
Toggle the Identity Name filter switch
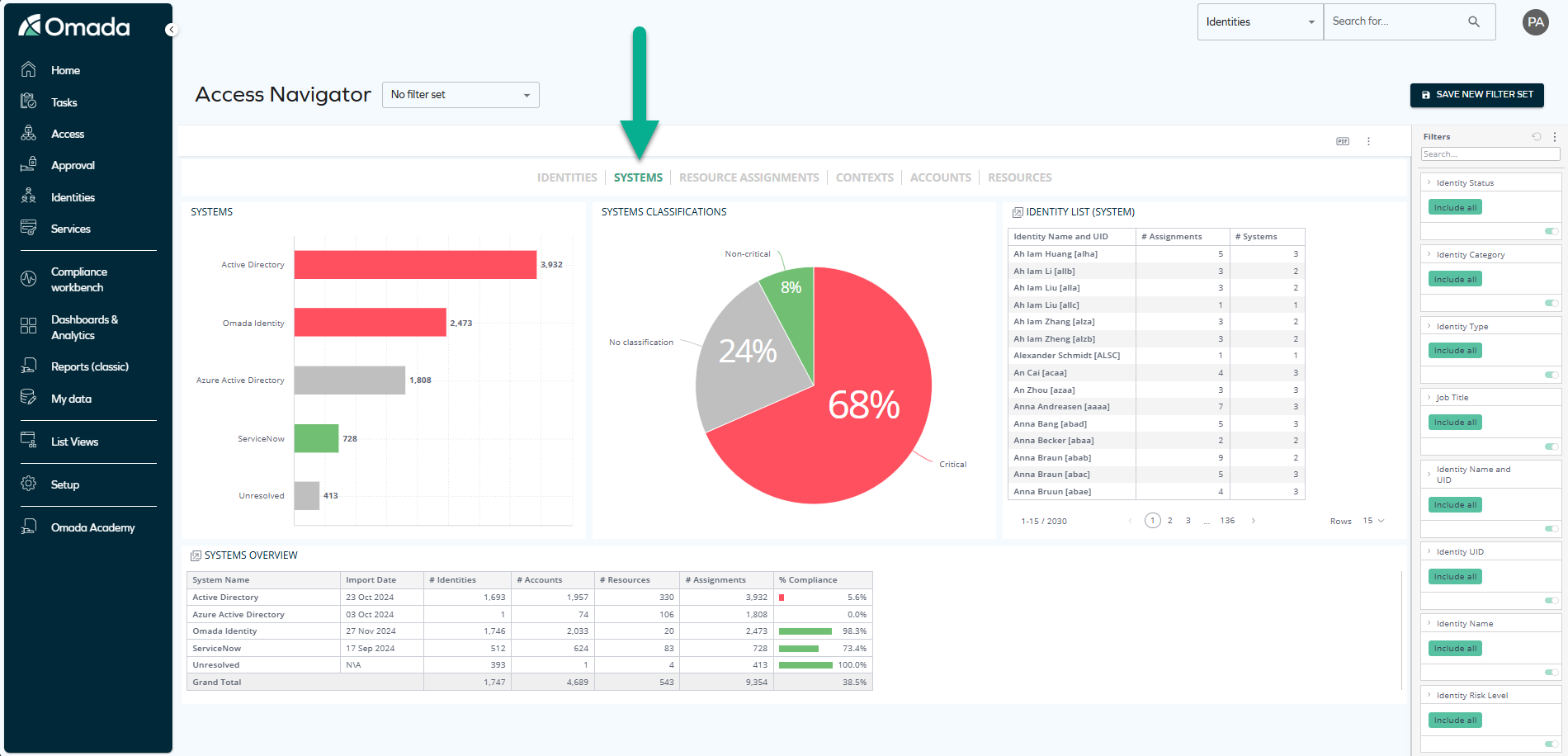1551,672
